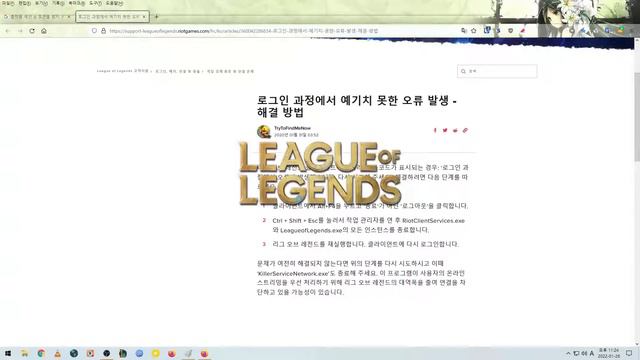Screen dimensions: 640x360
Task: Open File Explorer from the taskbar
Action: [24, 353]
